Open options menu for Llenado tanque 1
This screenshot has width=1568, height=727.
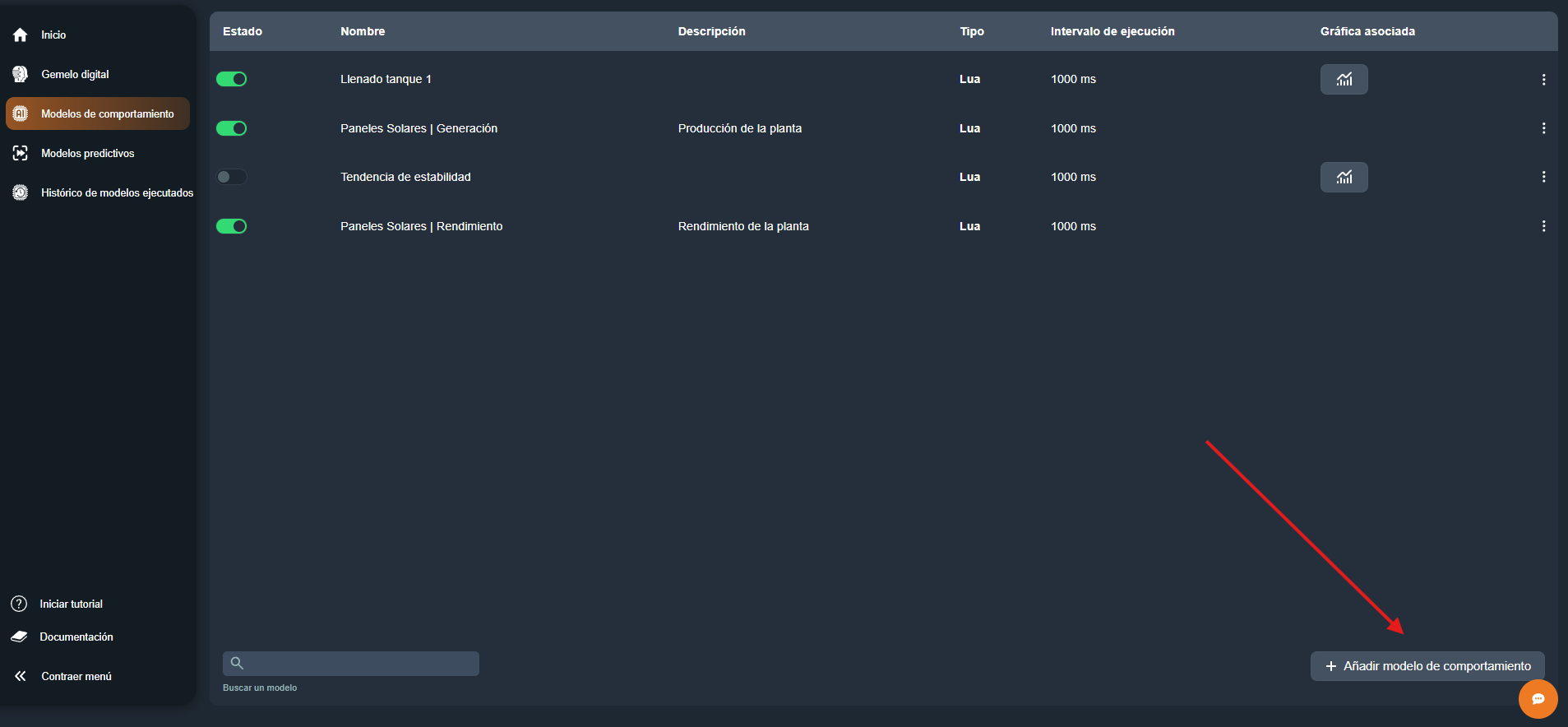click(x=1543, y=80)
